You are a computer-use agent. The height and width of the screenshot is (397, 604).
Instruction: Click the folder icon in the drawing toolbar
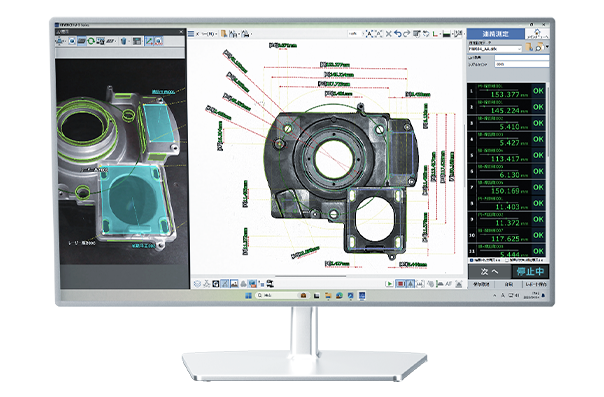pos(224,34)
